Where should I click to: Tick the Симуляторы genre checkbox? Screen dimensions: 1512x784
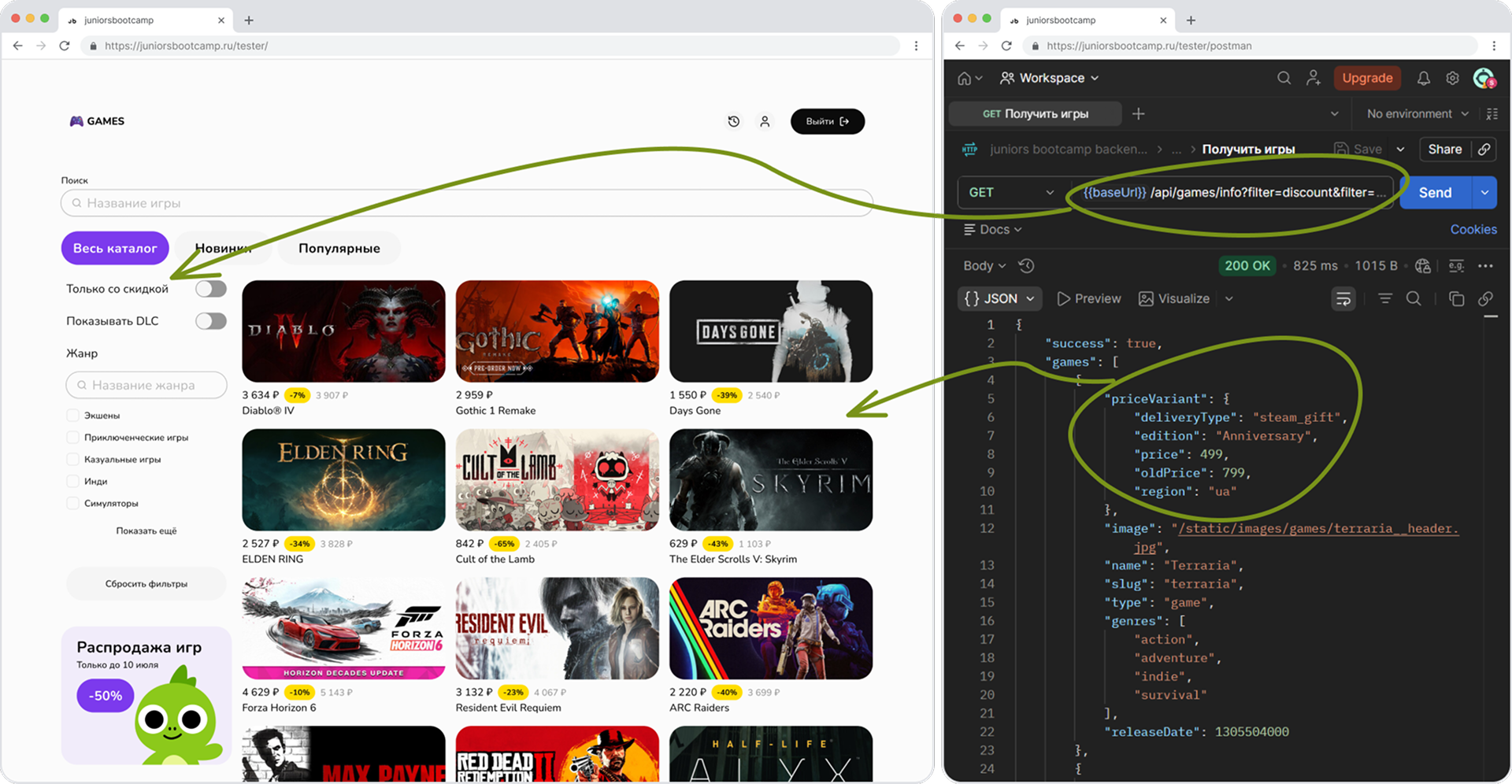pyautogui.click(x=73, y=503)
